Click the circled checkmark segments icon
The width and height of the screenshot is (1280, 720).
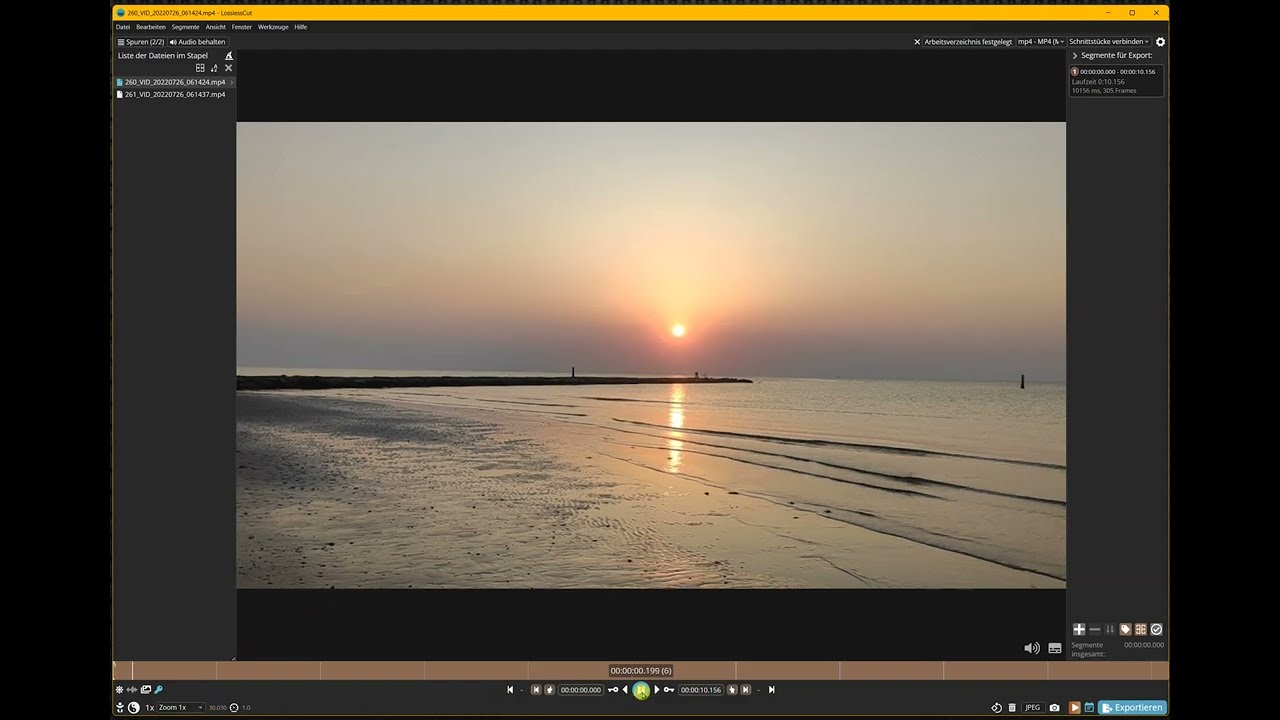coord(1156,629)
